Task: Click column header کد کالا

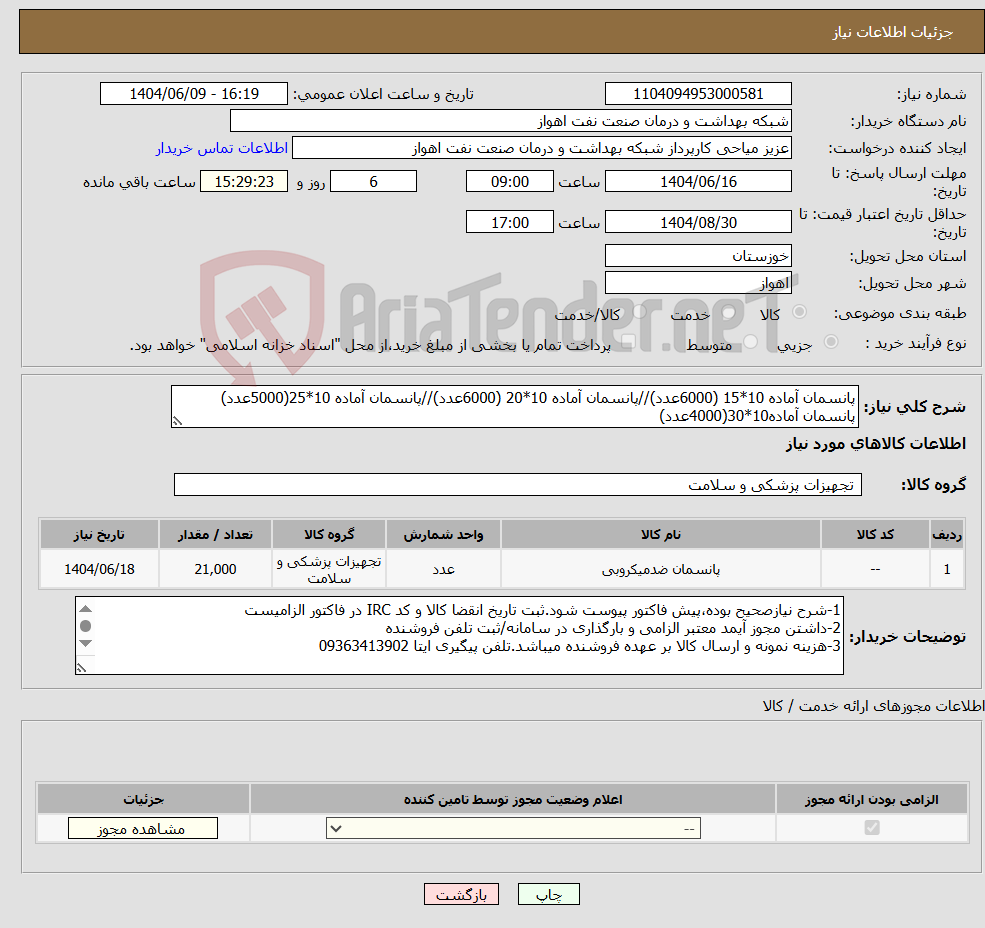Action: 875,534
